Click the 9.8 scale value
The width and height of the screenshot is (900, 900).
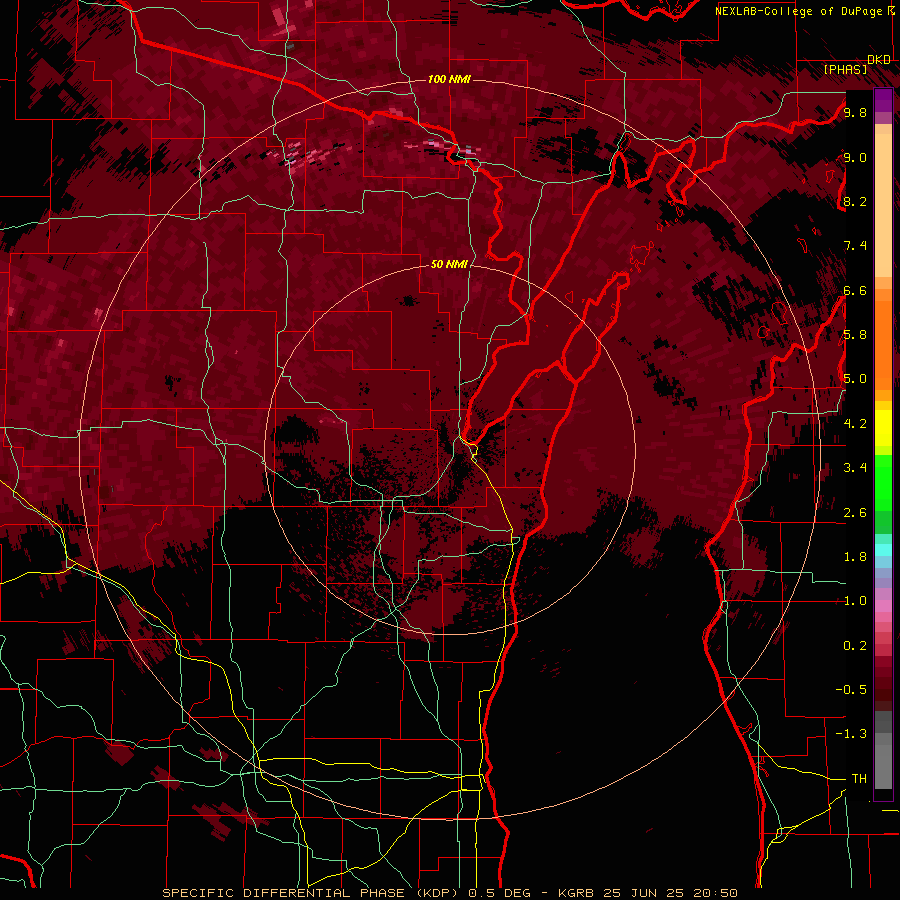[x=855, y=112]
